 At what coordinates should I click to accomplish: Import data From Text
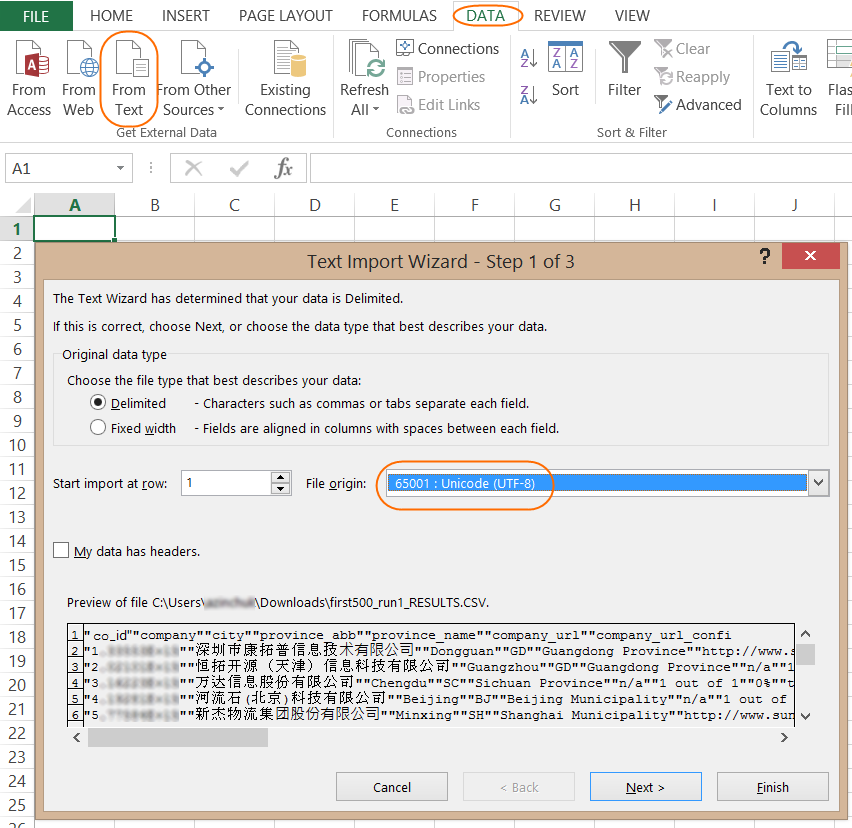[129, 79]
